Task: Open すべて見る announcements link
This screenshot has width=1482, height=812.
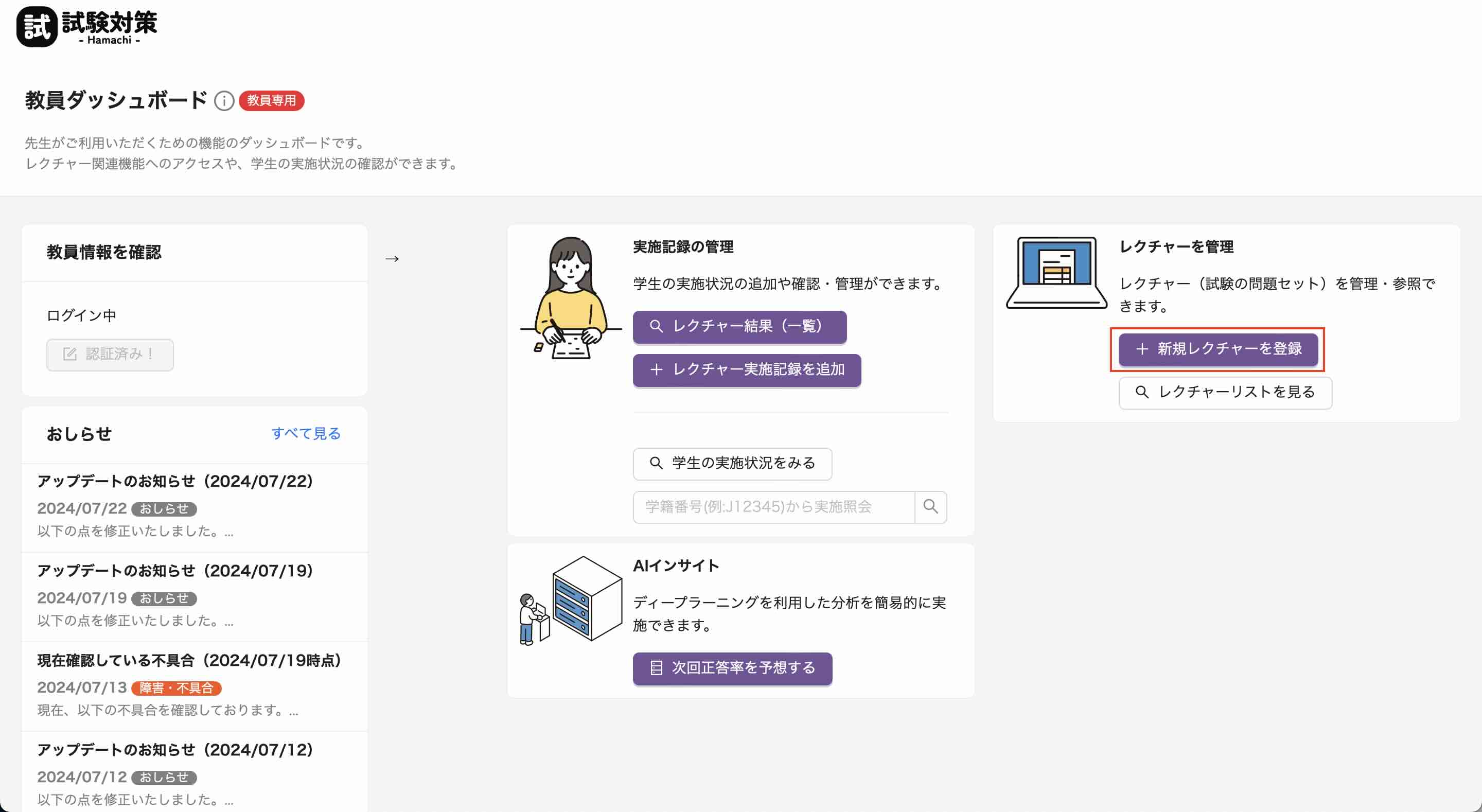Action: [x=306, y=433]
